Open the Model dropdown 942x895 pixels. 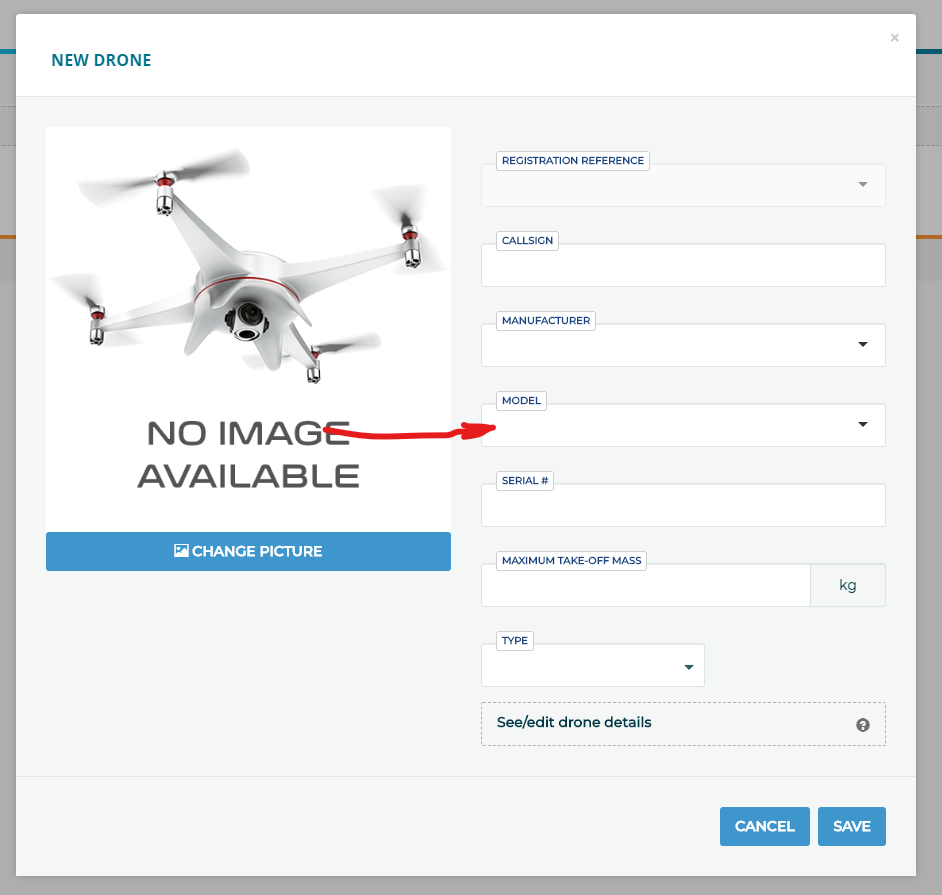coord(683,425)
